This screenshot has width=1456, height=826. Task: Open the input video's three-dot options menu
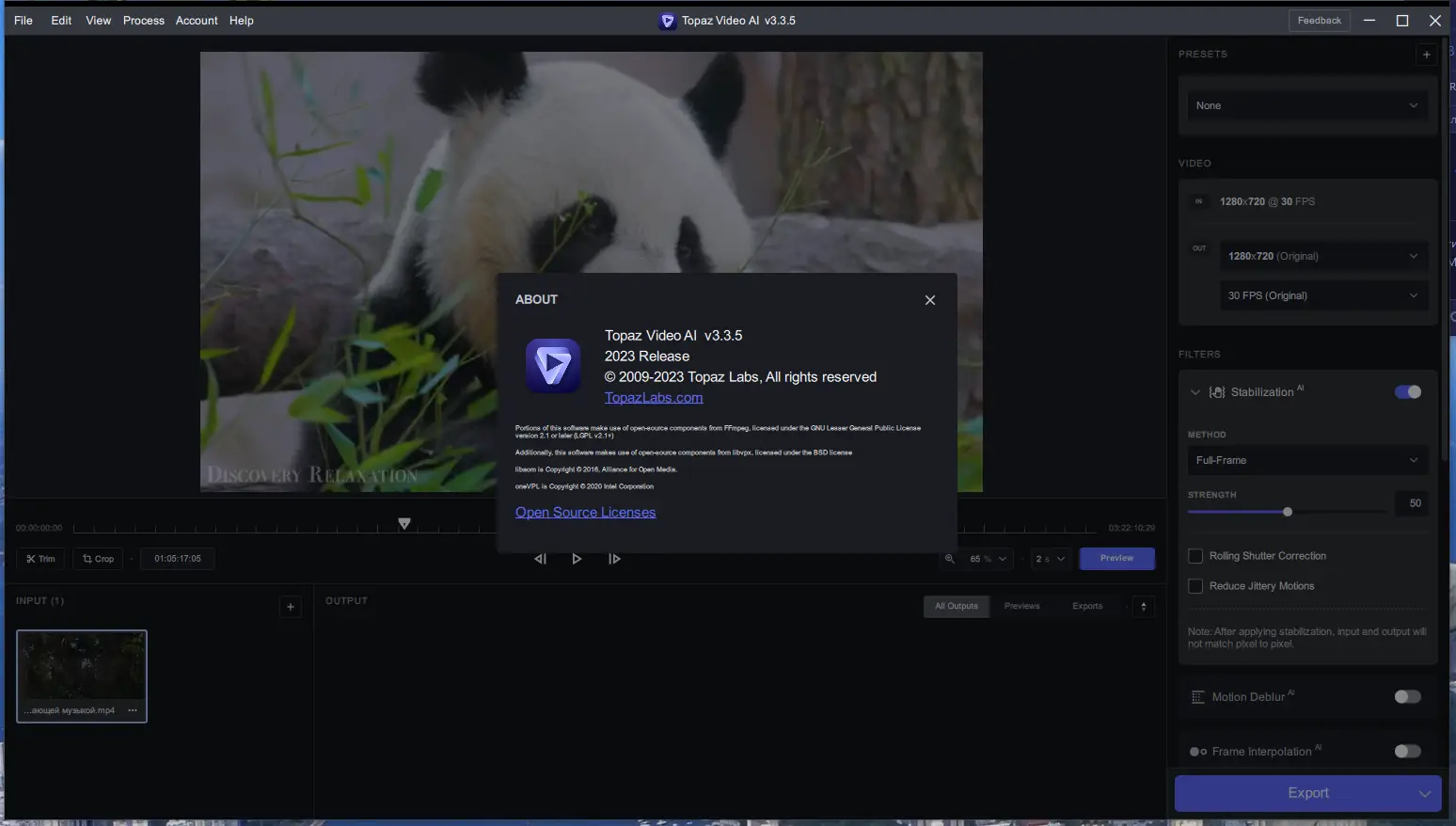tap(133, 710)
